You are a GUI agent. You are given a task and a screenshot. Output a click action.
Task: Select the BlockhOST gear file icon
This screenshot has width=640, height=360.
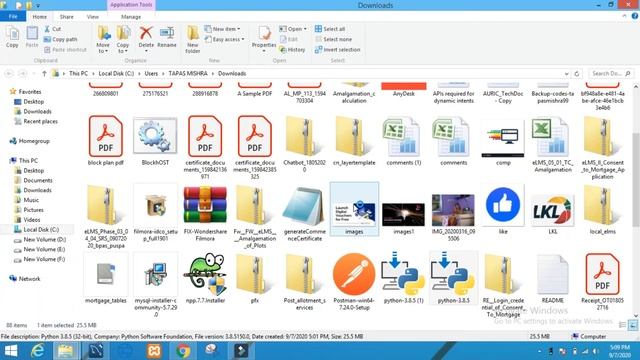click(155, 136)
